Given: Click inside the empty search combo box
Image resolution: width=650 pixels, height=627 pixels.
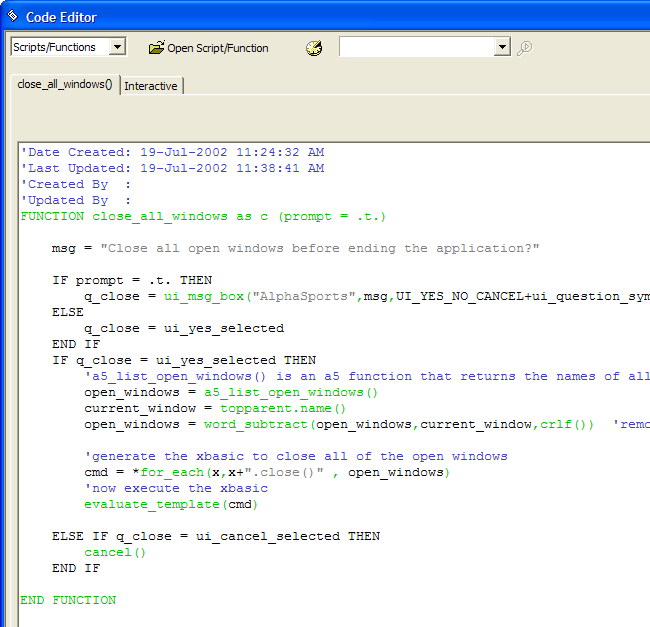Looking at the screenshot, I should point(417,47).
